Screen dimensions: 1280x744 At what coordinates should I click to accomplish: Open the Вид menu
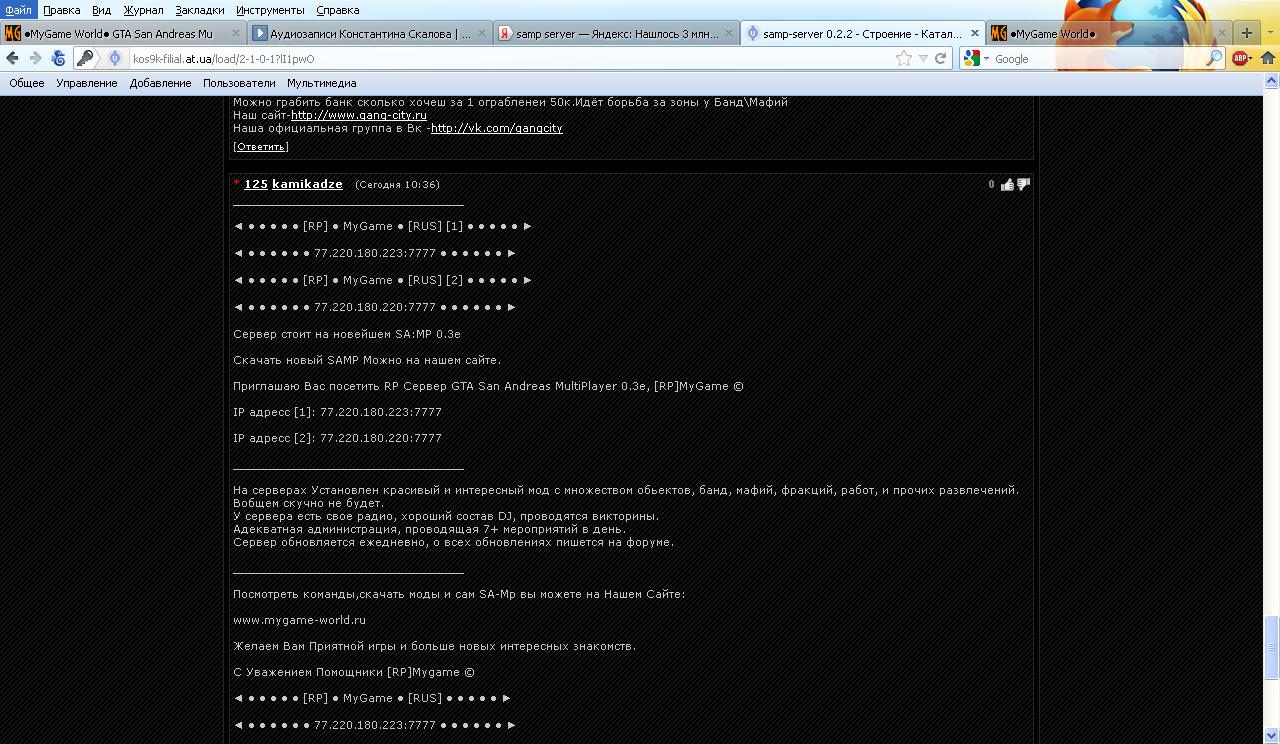coord(101,10)
